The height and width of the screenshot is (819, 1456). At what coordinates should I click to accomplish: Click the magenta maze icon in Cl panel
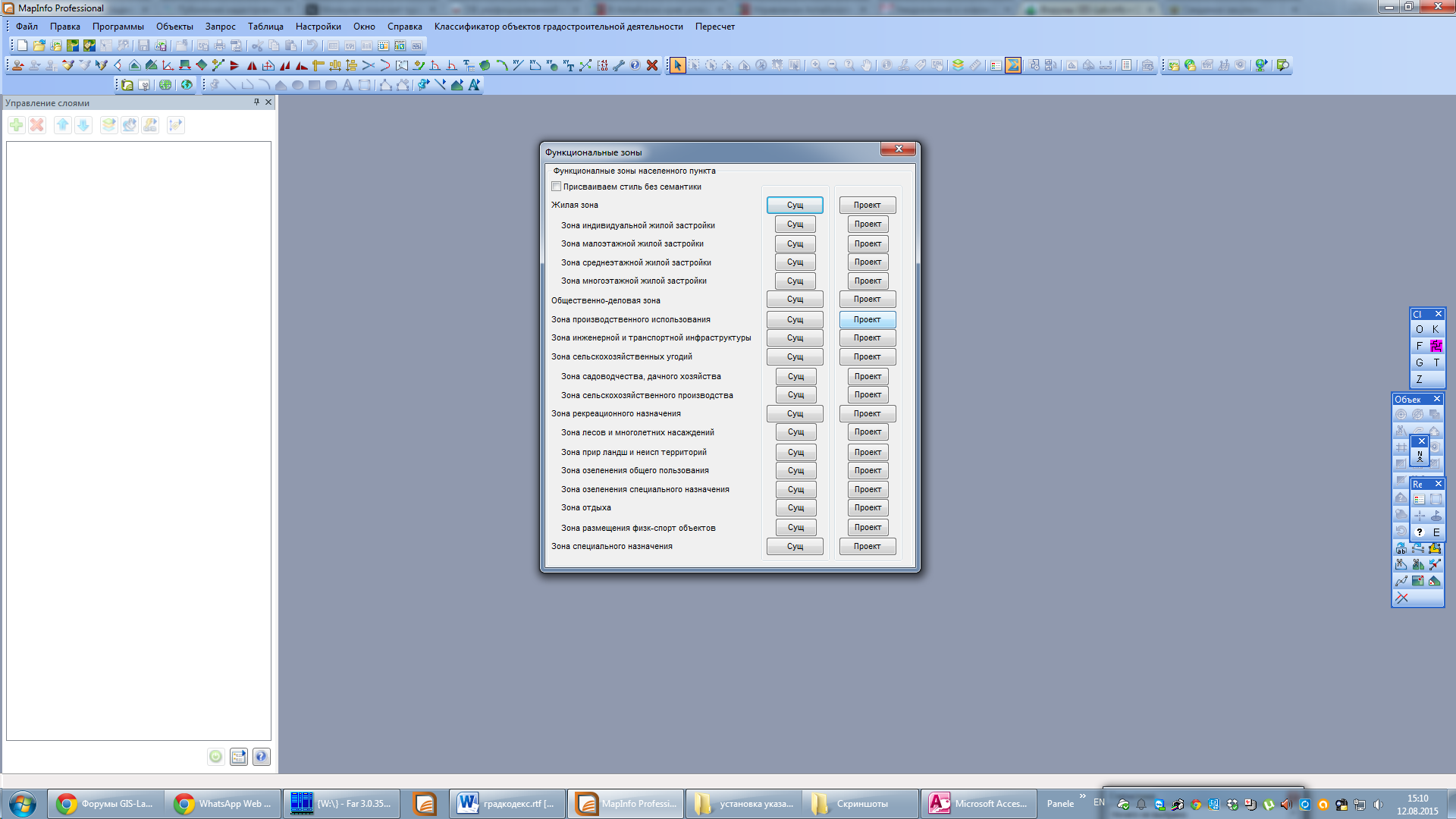[1436, 346]
